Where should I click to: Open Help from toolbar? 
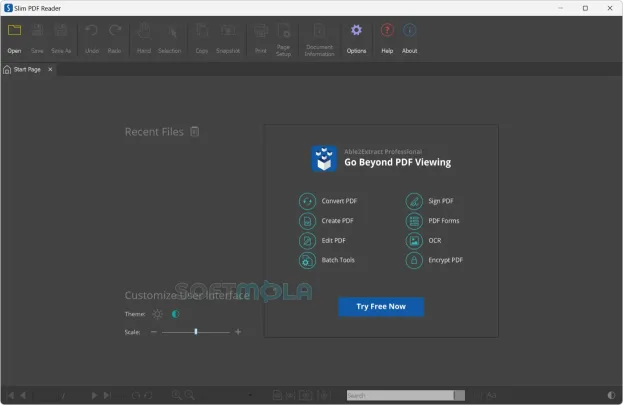(x=387, y=30)
